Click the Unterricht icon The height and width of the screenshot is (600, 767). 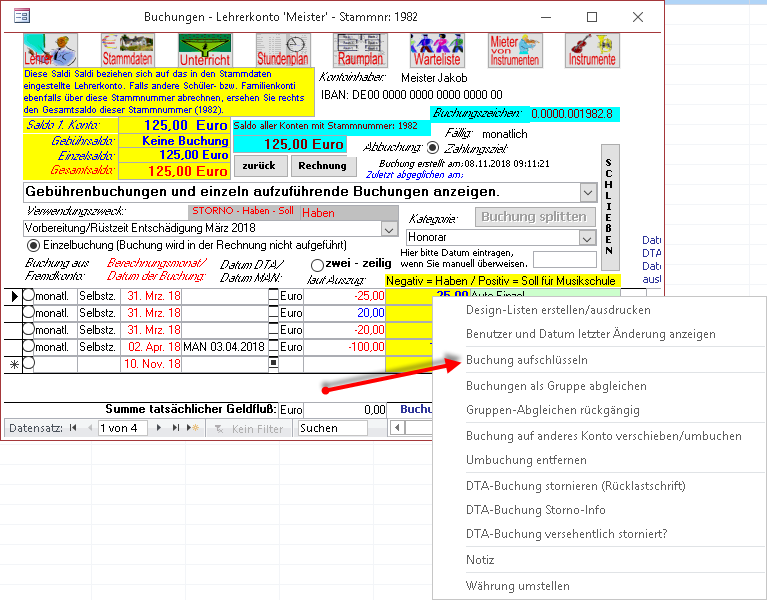coord(204,50)
